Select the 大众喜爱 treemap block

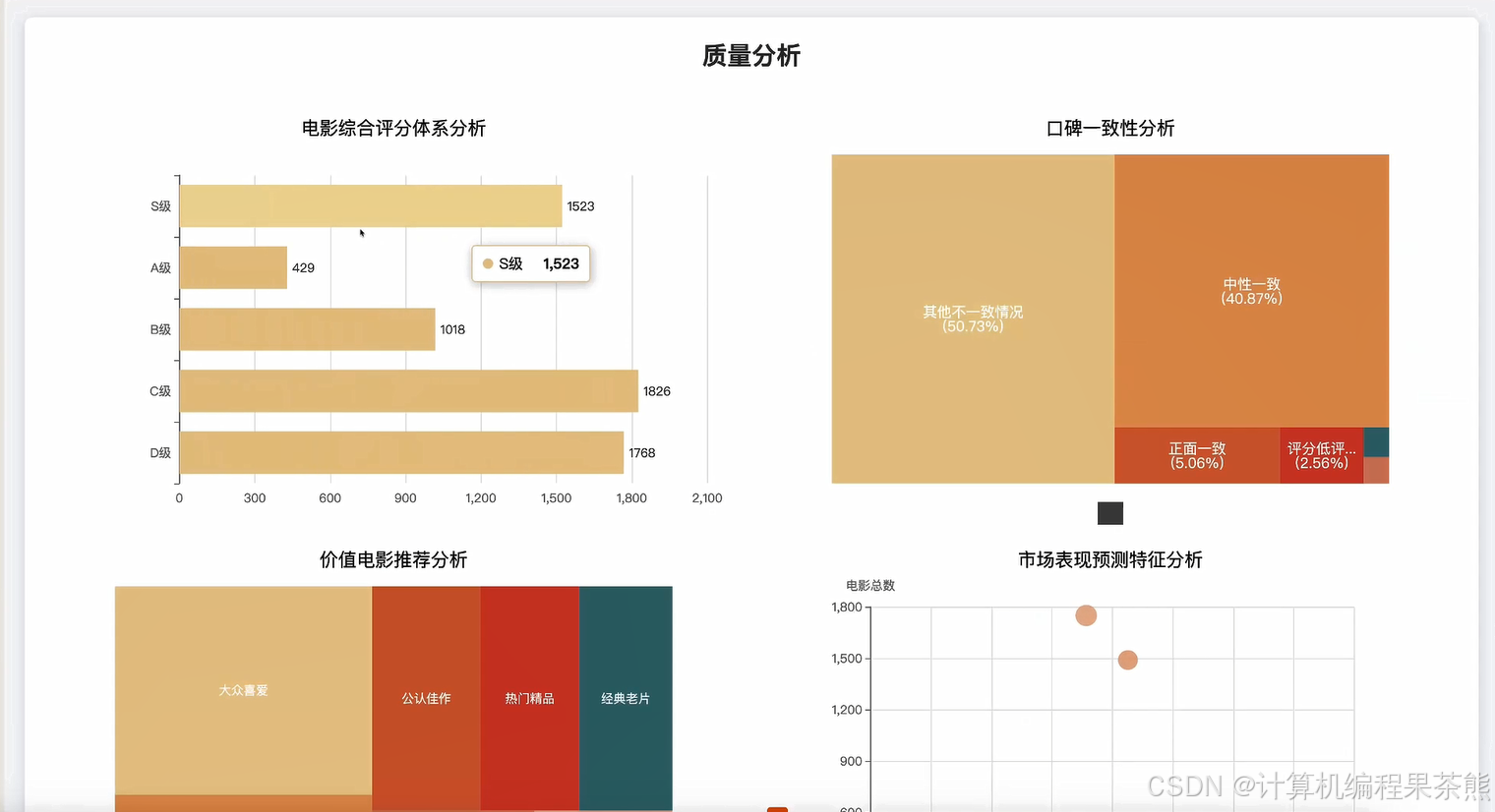pos(243,690)
